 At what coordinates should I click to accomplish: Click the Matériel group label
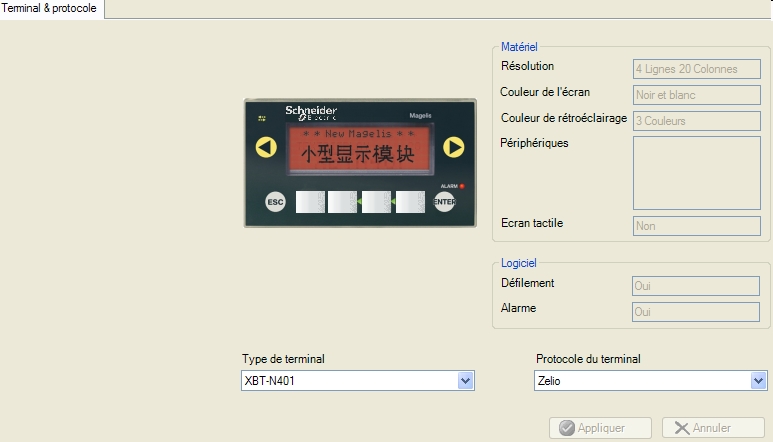coord(519,47)
